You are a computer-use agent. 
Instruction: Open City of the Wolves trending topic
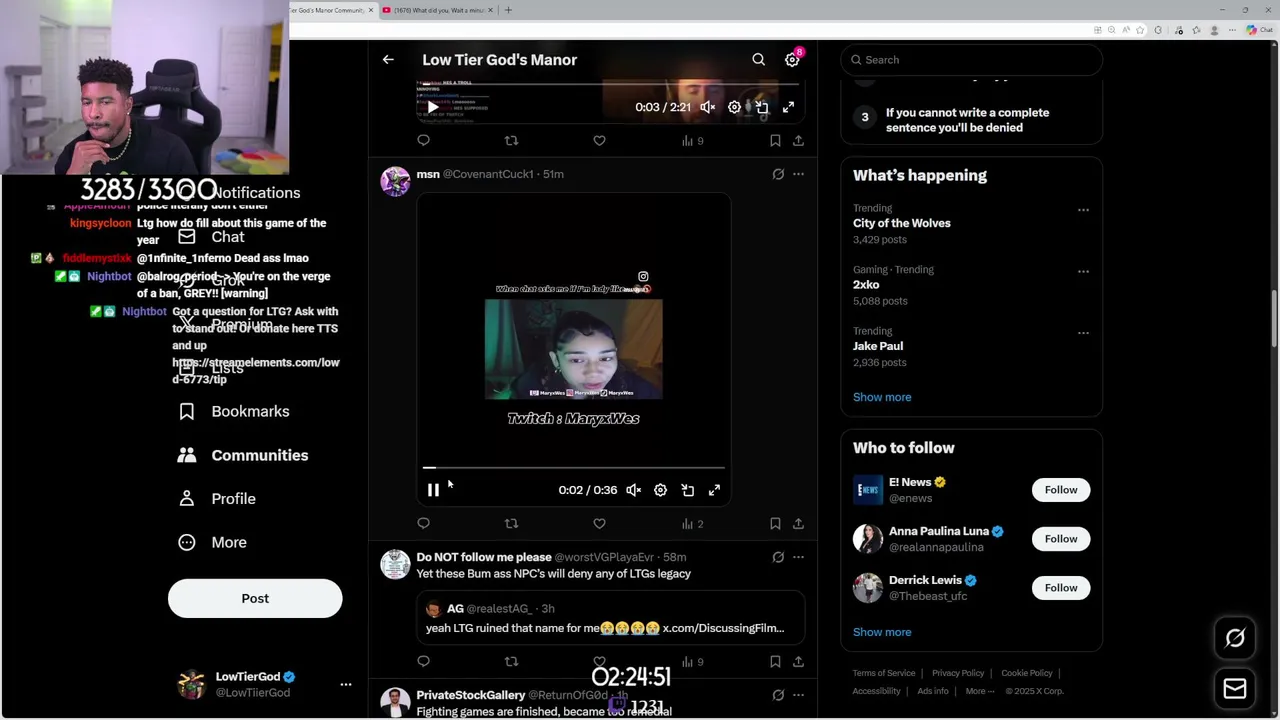point(902,223)
